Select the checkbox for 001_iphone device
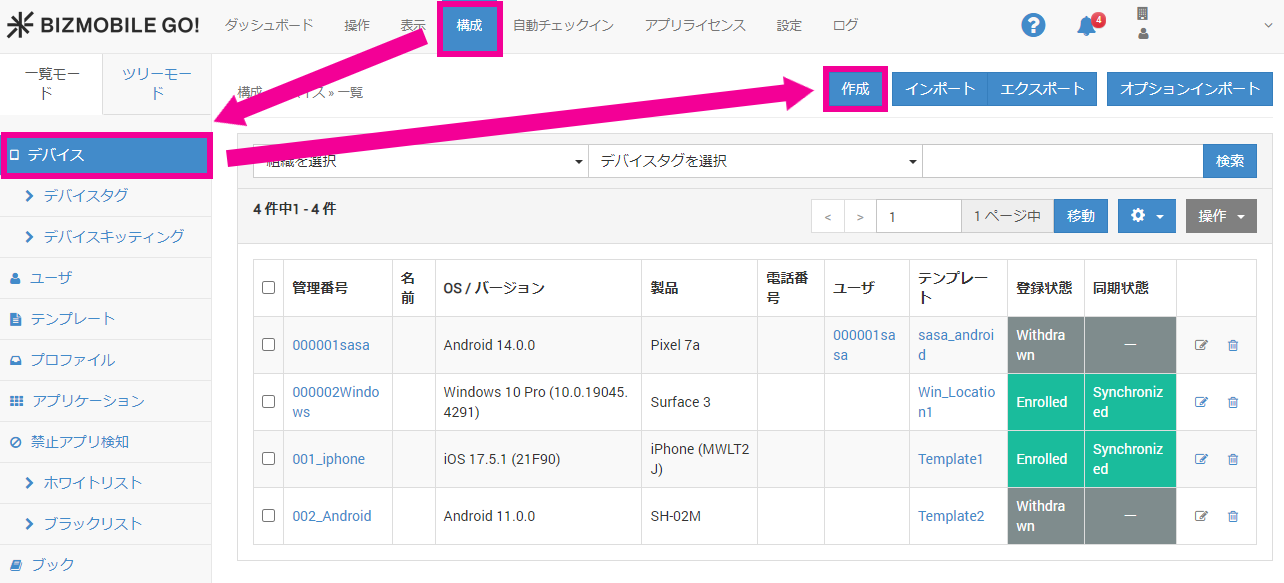This screenshot has height=583, width=1284. [x=268, y=459]
